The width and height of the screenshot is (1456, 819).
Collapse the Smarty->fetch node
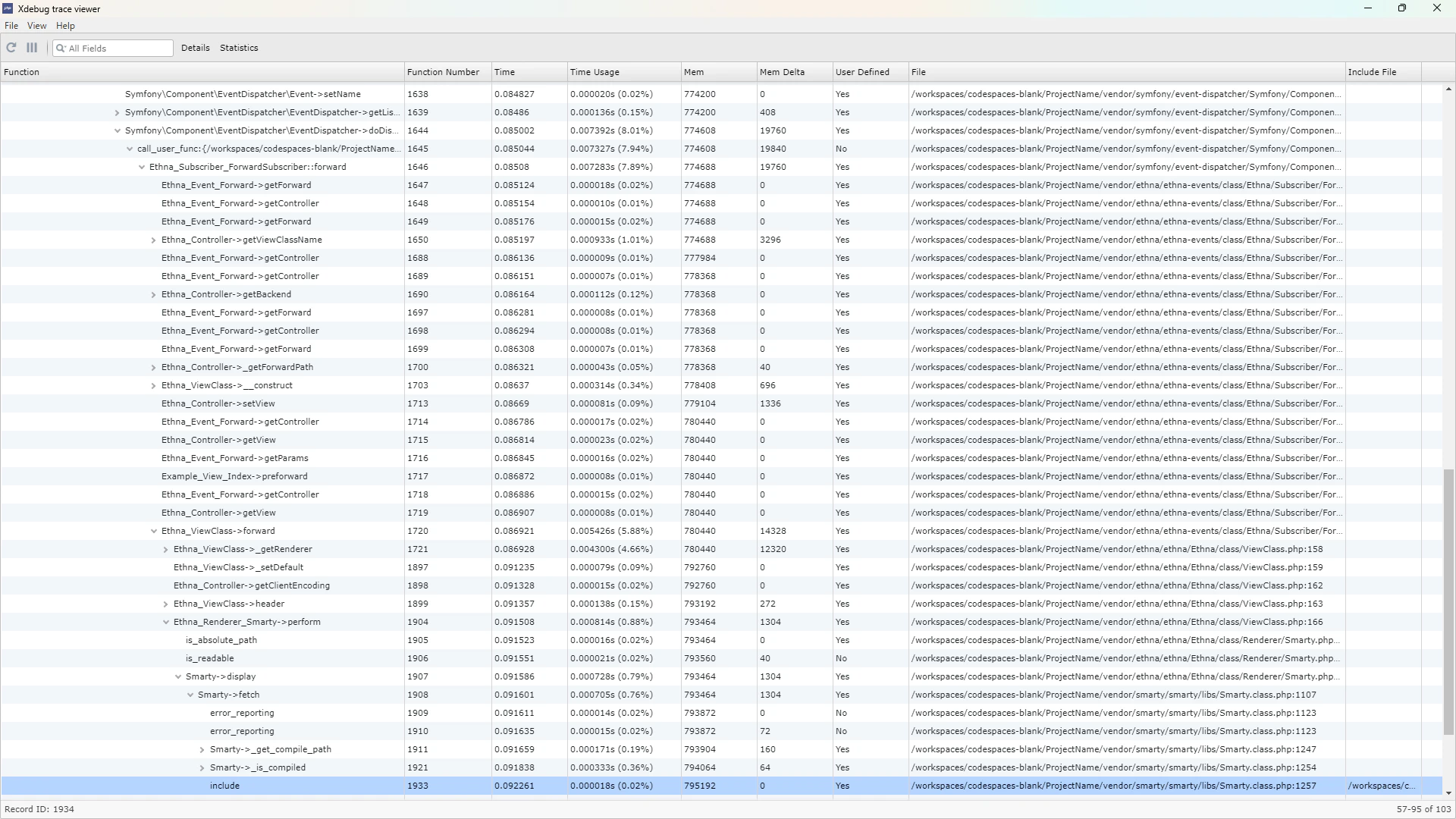coord(190,695)
